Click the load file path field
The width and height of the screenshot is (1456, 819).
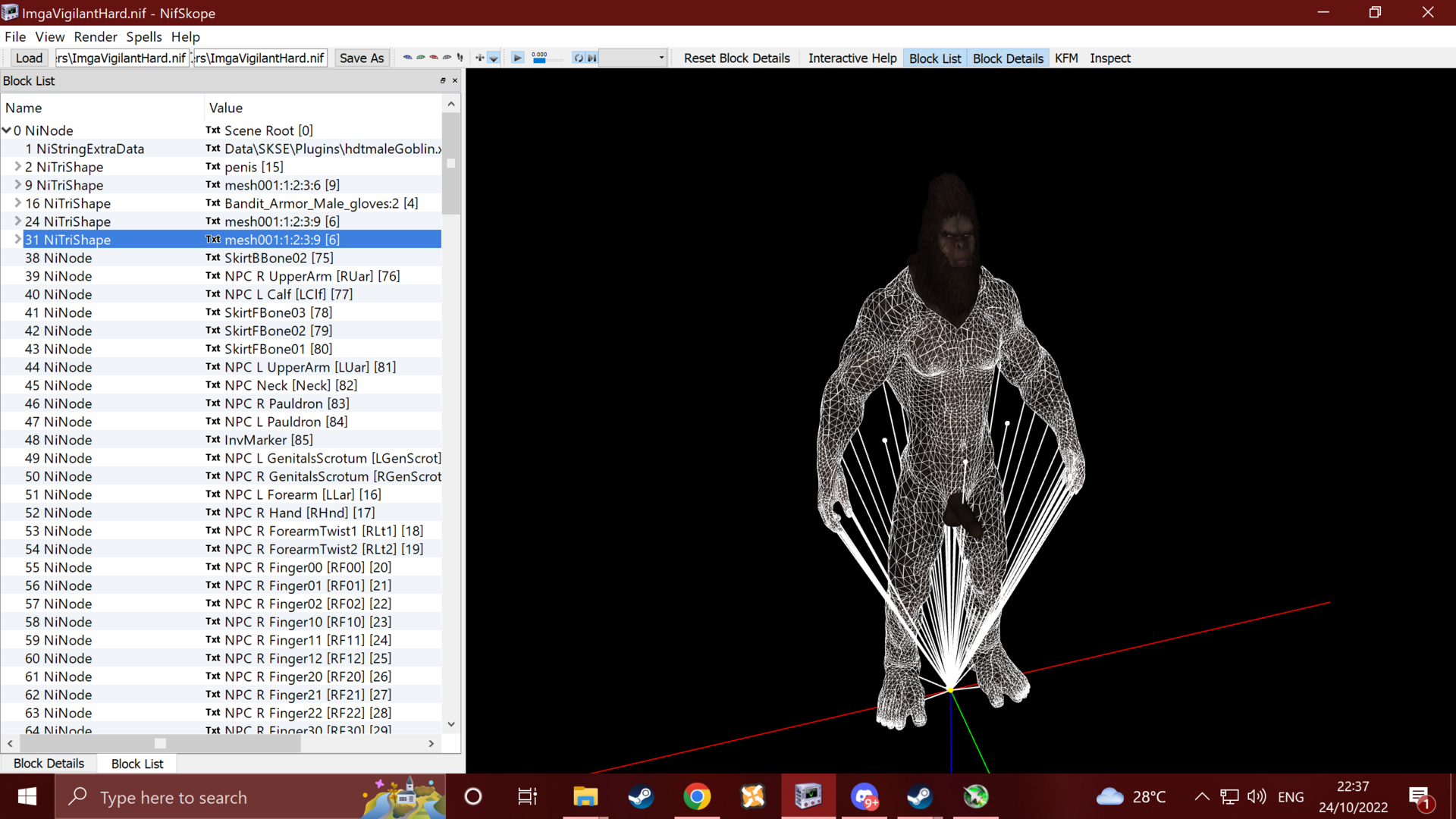pos(121,58)
